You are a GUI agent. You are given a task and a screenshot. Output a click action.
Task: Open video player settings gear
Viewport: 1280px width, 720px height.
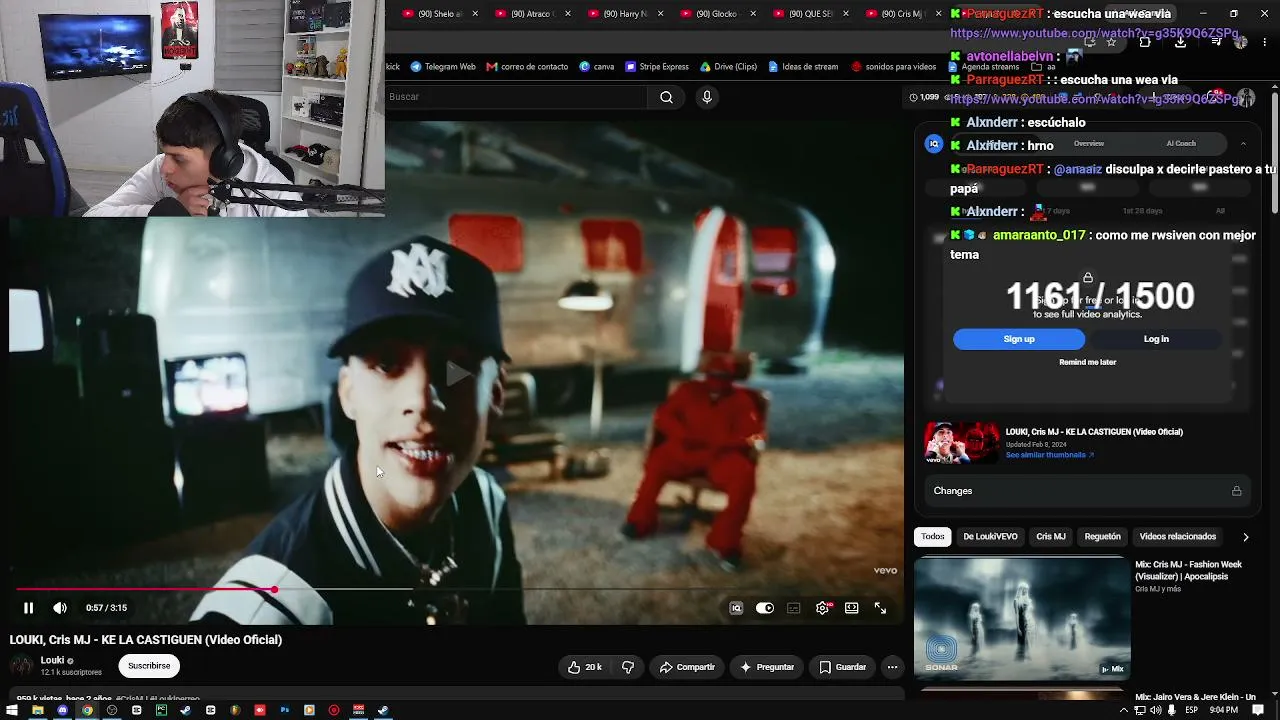[x=822, y=608]
